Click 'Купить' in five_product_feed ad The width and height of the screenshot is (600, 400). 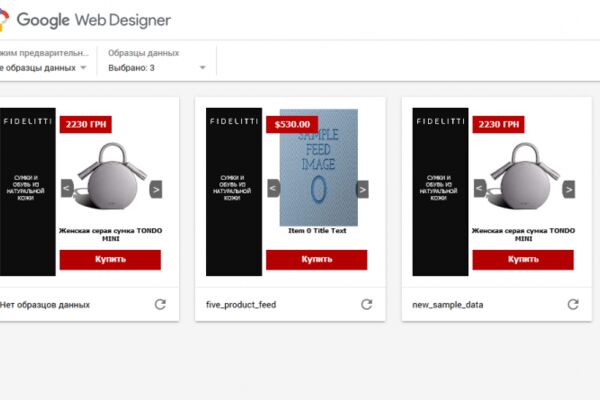316,260
